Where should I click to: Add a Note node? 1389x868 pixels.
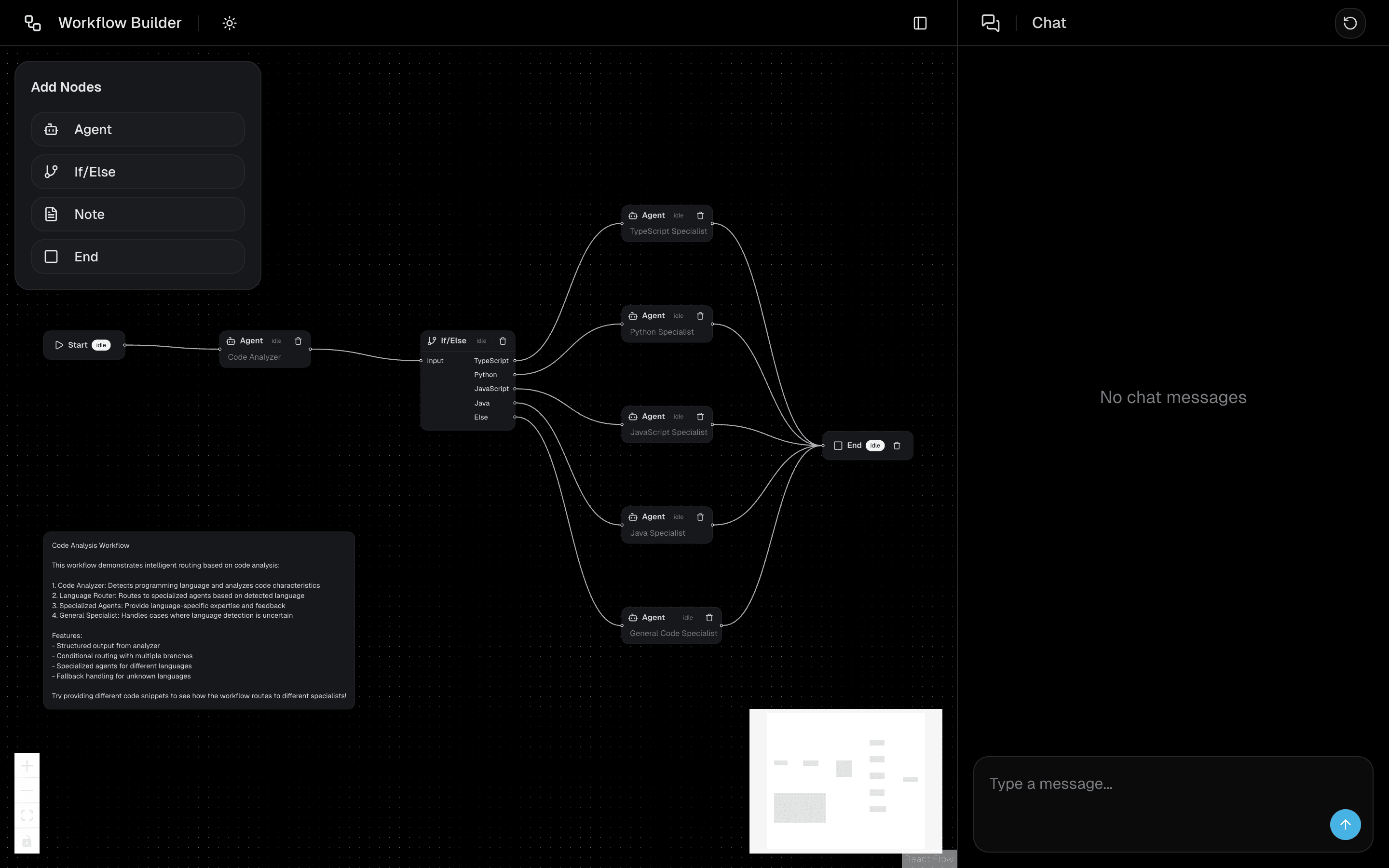tap(137, 214)
